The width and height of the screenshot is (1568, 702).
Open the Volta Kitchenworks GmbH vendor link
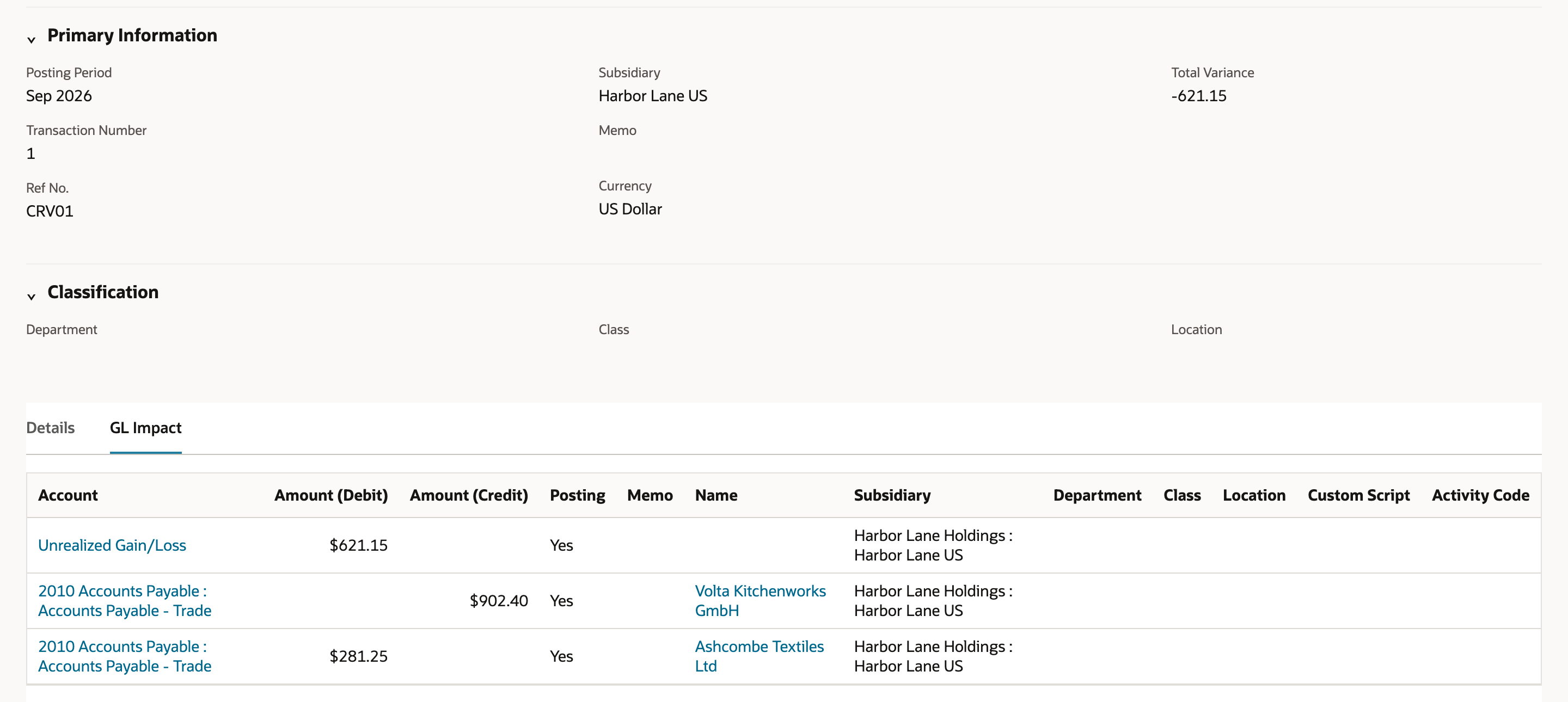[x=760, y=600]
